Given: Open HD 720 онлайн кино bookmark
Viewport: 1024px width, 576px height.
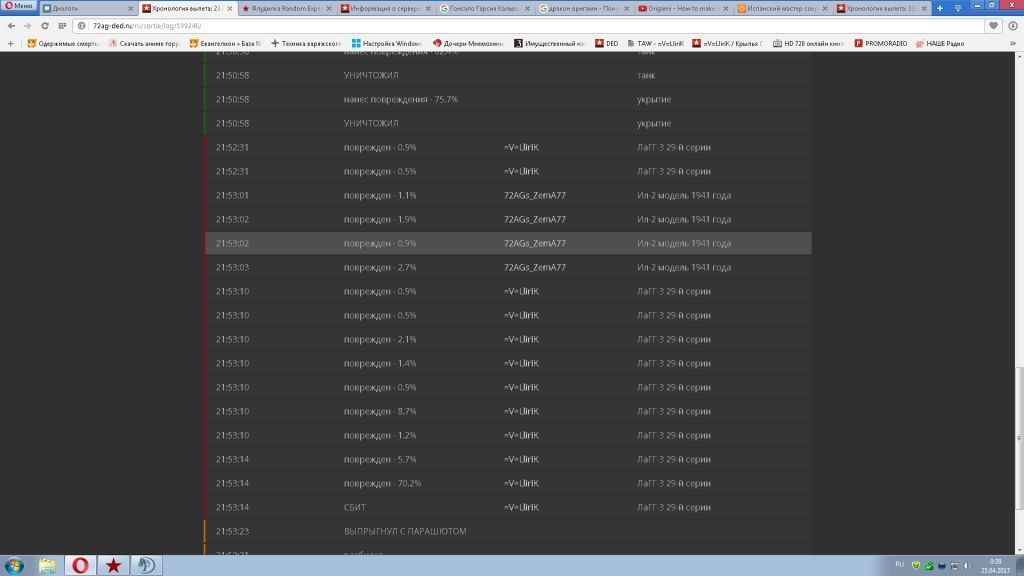Looking at the screenshot, I should click(x=809, y=43).
